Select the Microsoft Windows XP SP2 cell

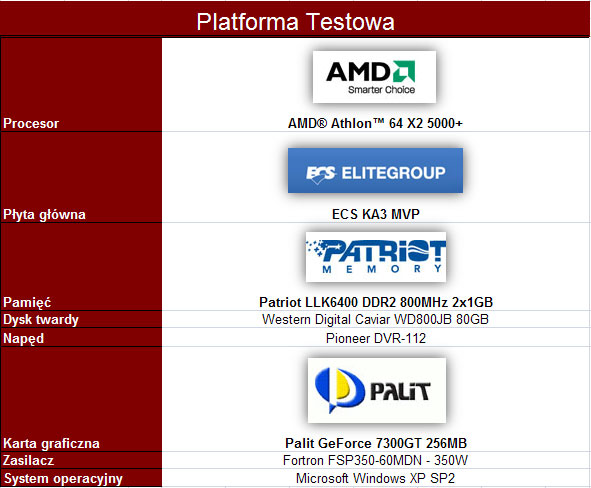(x=375, y=478)
